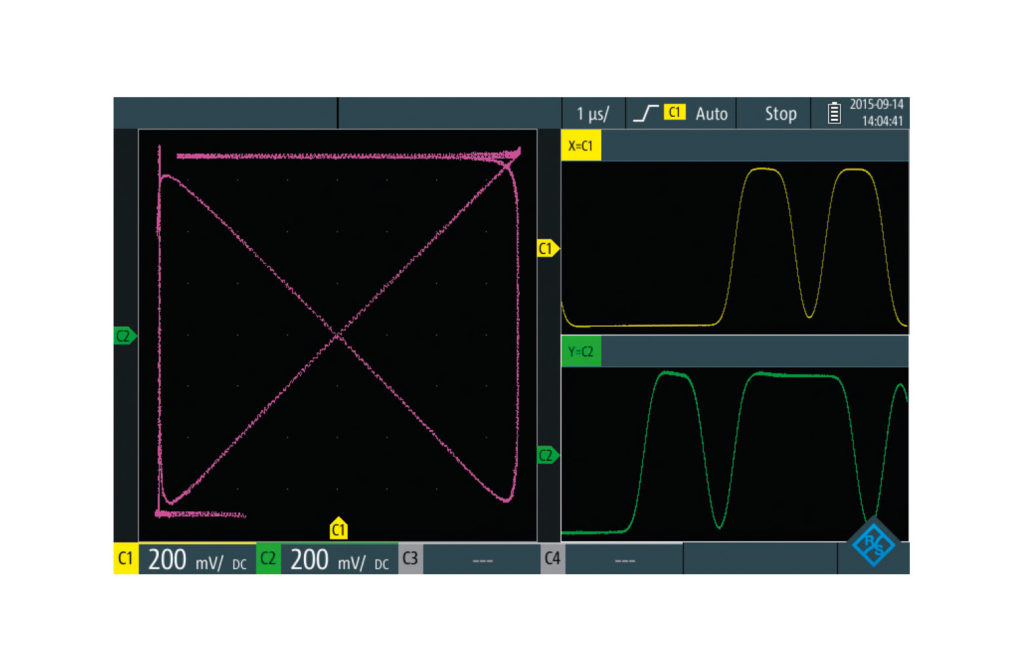Toggle channel C1 via its yellow label

(x=124, y=560)
